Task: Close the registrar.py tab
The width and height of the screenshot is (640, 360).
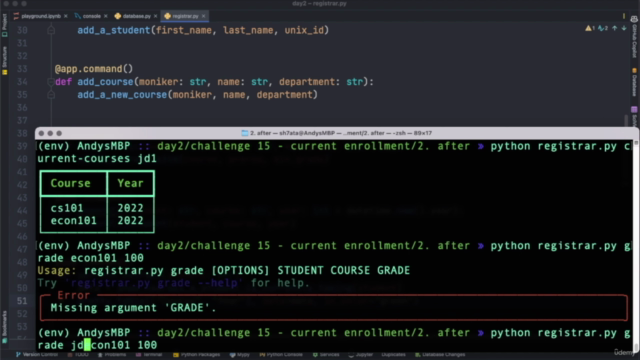Action: pos(203,16)
